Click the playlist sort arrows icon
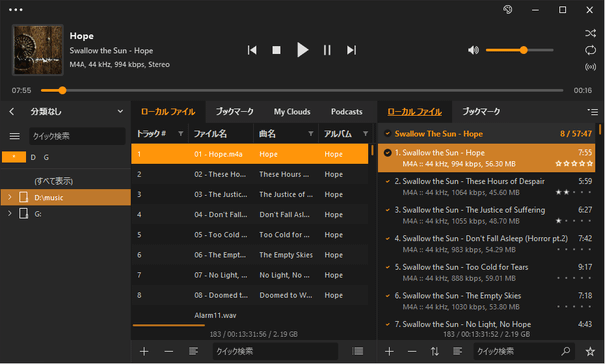Image resolution: width=605 pixels, height=364 pixels. [x=434, y=351]
